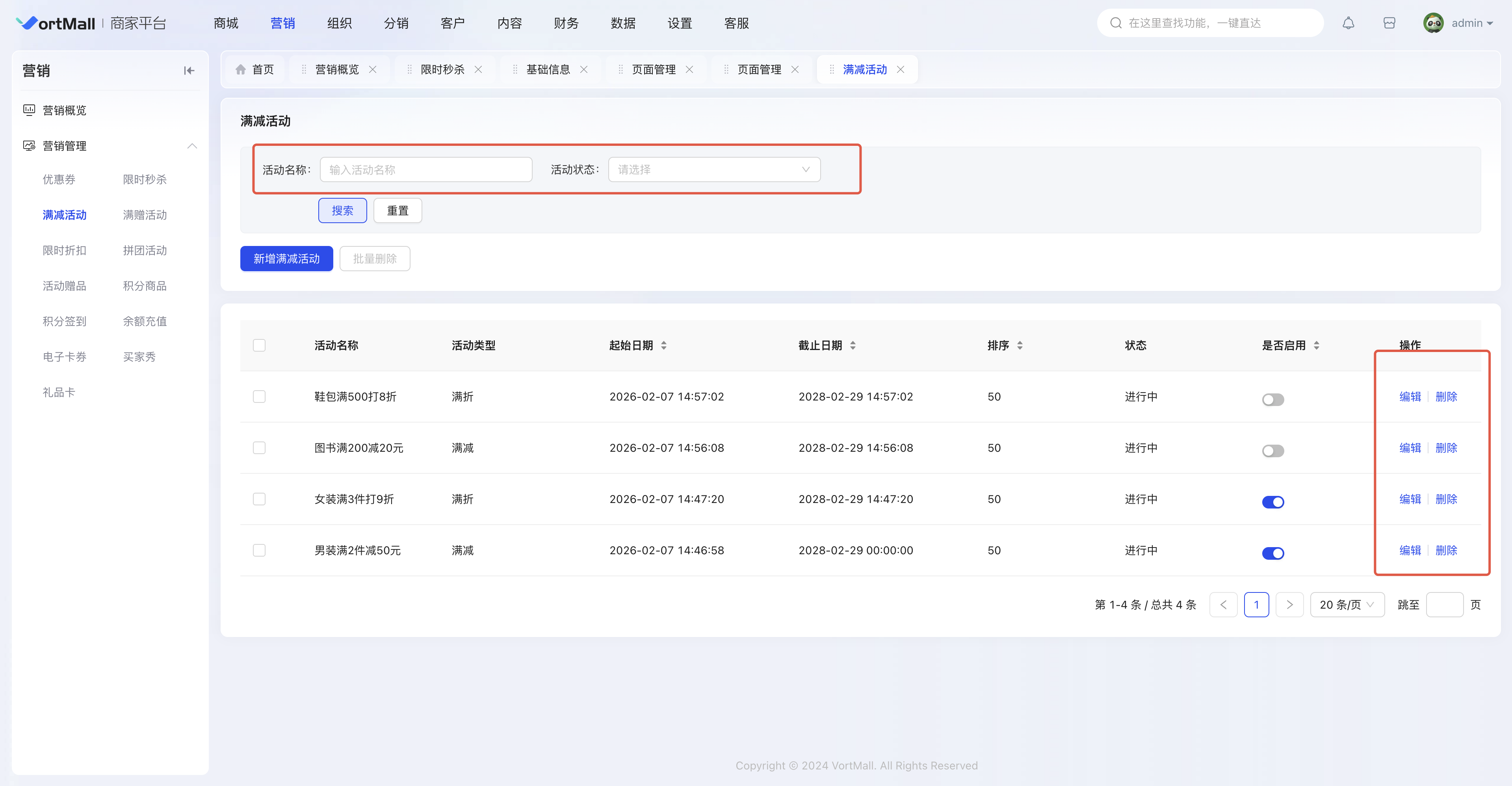The height and width of the screenshot is (786, 1512).
Task: Click the admin avatar picture
Action: [1433, 23]
